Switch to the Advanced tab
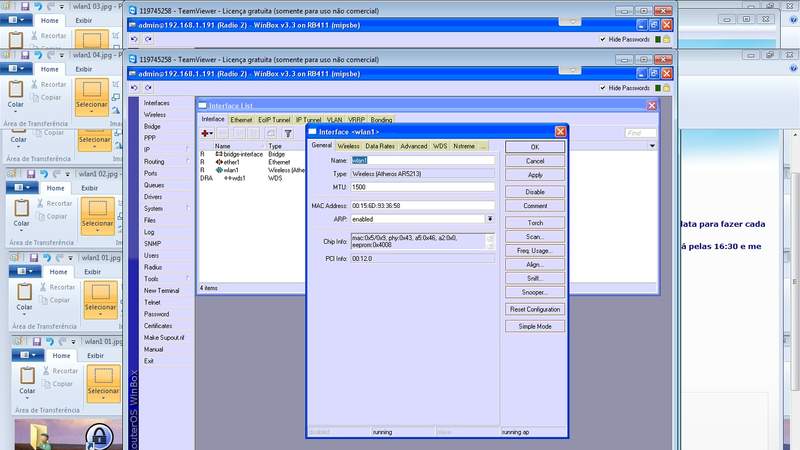800x450 pixels. click(414, 146)
